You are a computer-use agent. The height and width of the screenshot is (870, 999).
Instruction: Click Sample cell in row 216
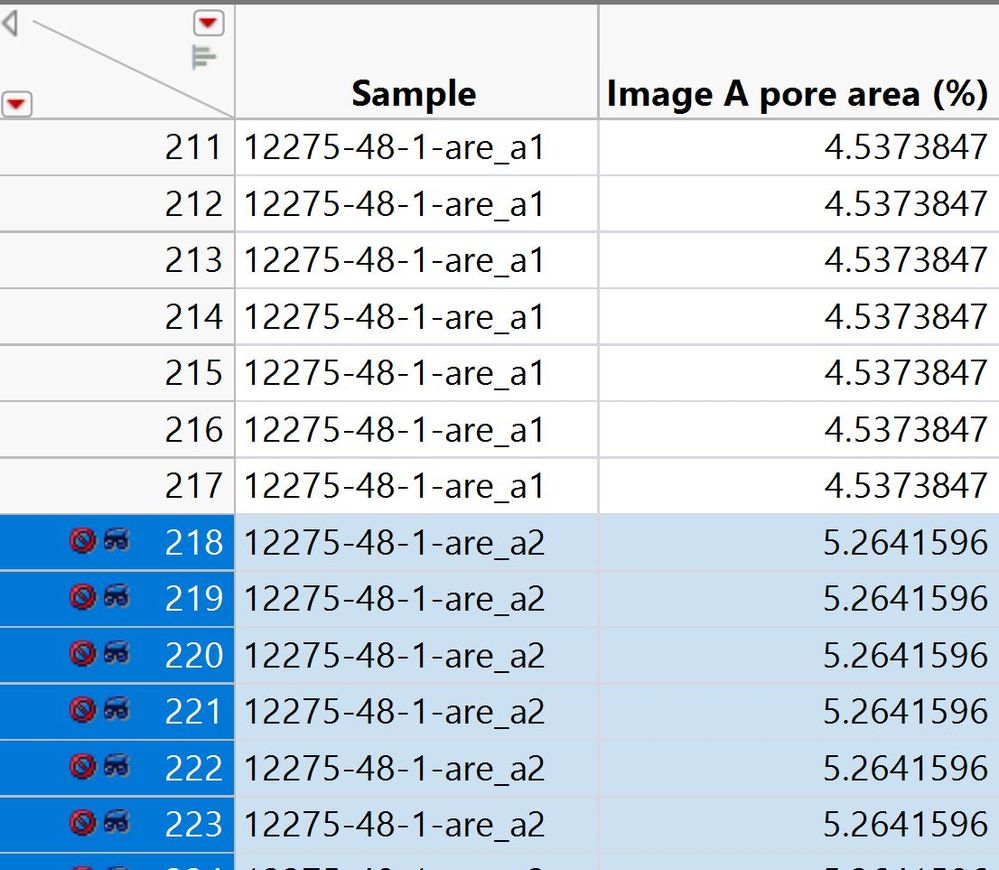click(x=416, y=429)
